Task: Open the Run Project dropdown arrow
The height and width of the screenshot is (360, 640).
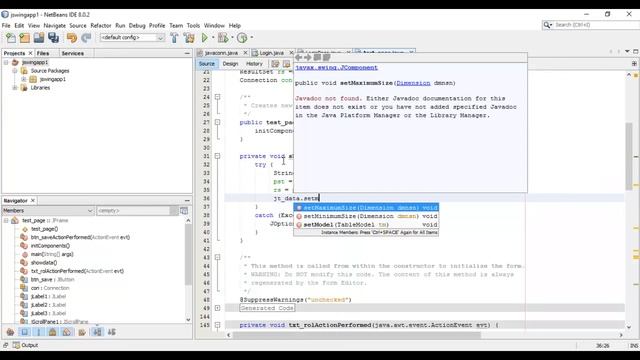Action: point(213,38)
